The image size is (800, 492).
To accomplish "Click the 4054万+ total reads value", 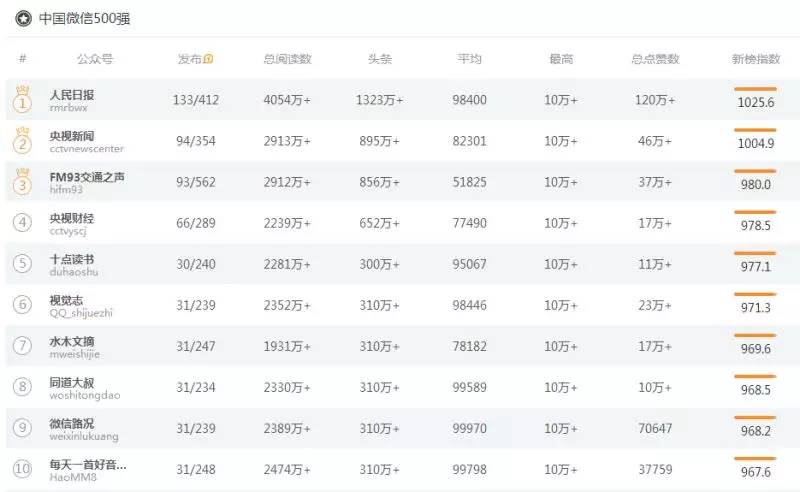I will [x=287, y=100].
